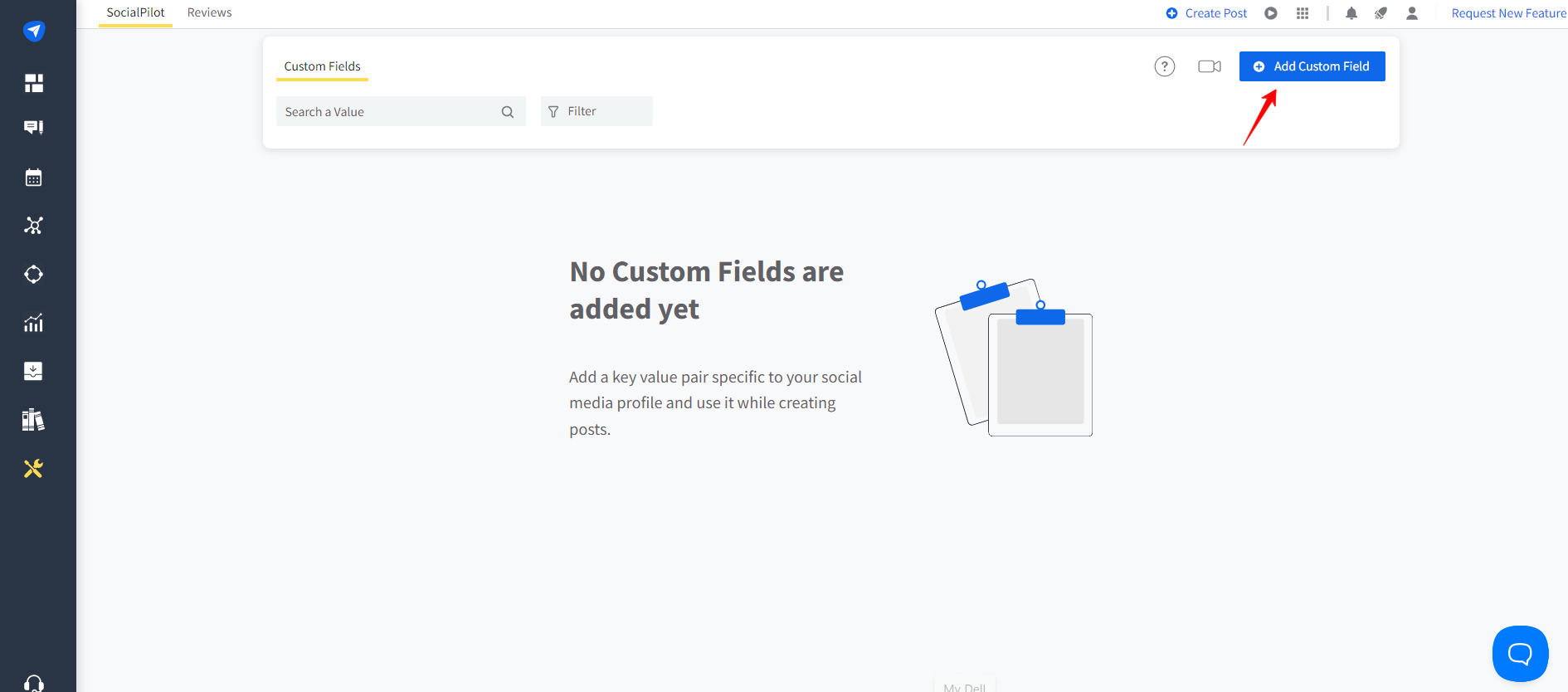The width and height of the screenshot is (1568, 692).
Task: Open the calendar icon in sidebar
Action: coord(34,178)
